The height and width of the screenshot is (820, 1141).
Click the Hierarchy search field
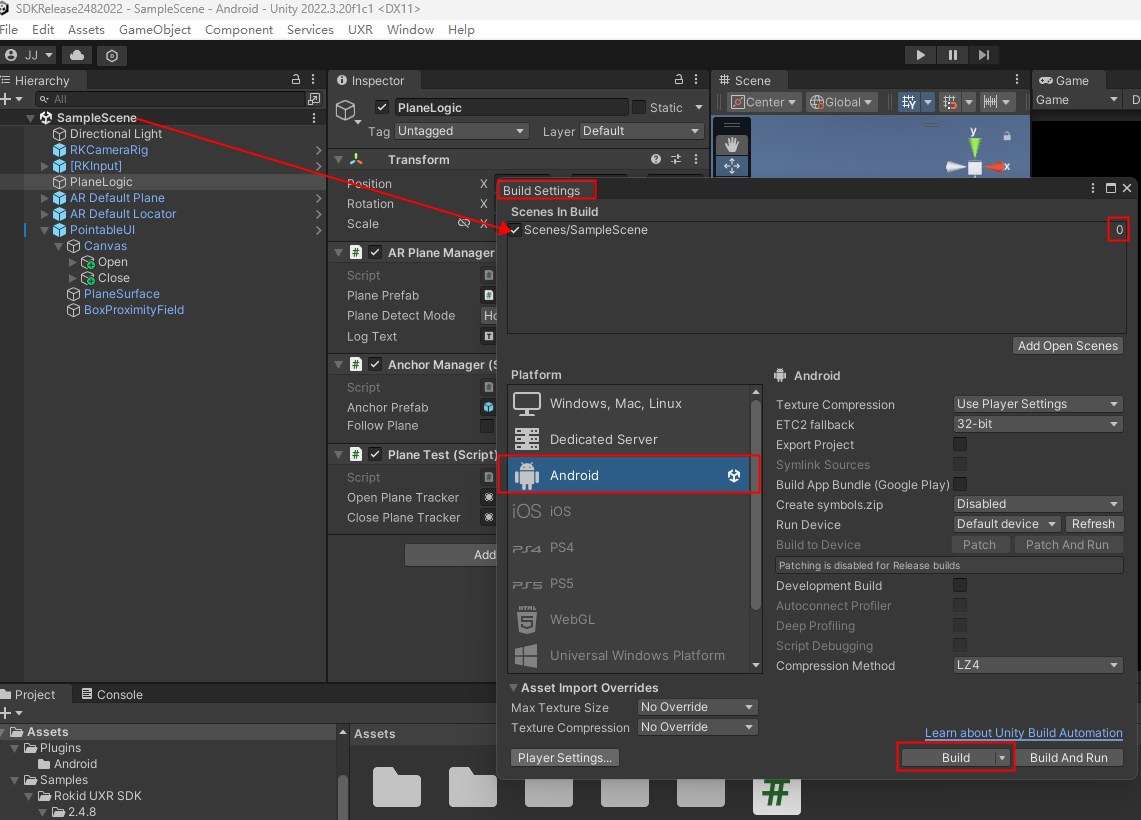click(169, 99)
